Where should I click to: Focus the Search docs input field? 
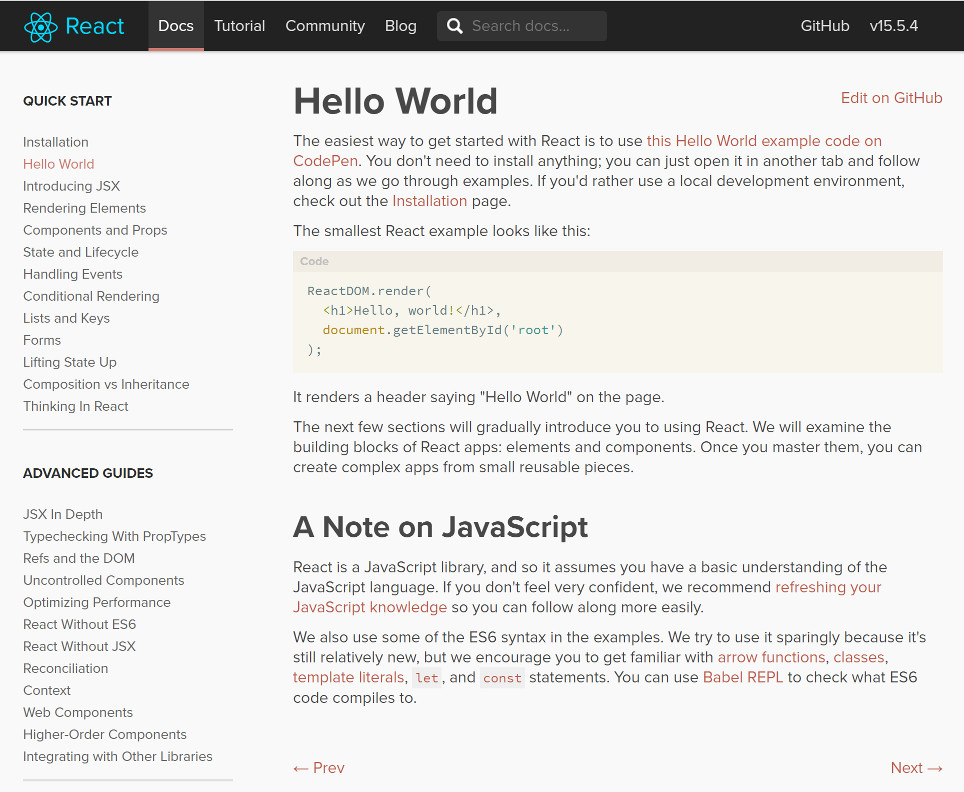point(521,26)
